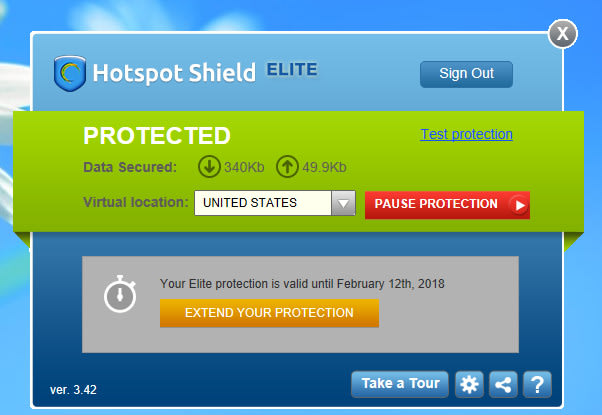Click the upload arrow data icon

click(287, 167)
